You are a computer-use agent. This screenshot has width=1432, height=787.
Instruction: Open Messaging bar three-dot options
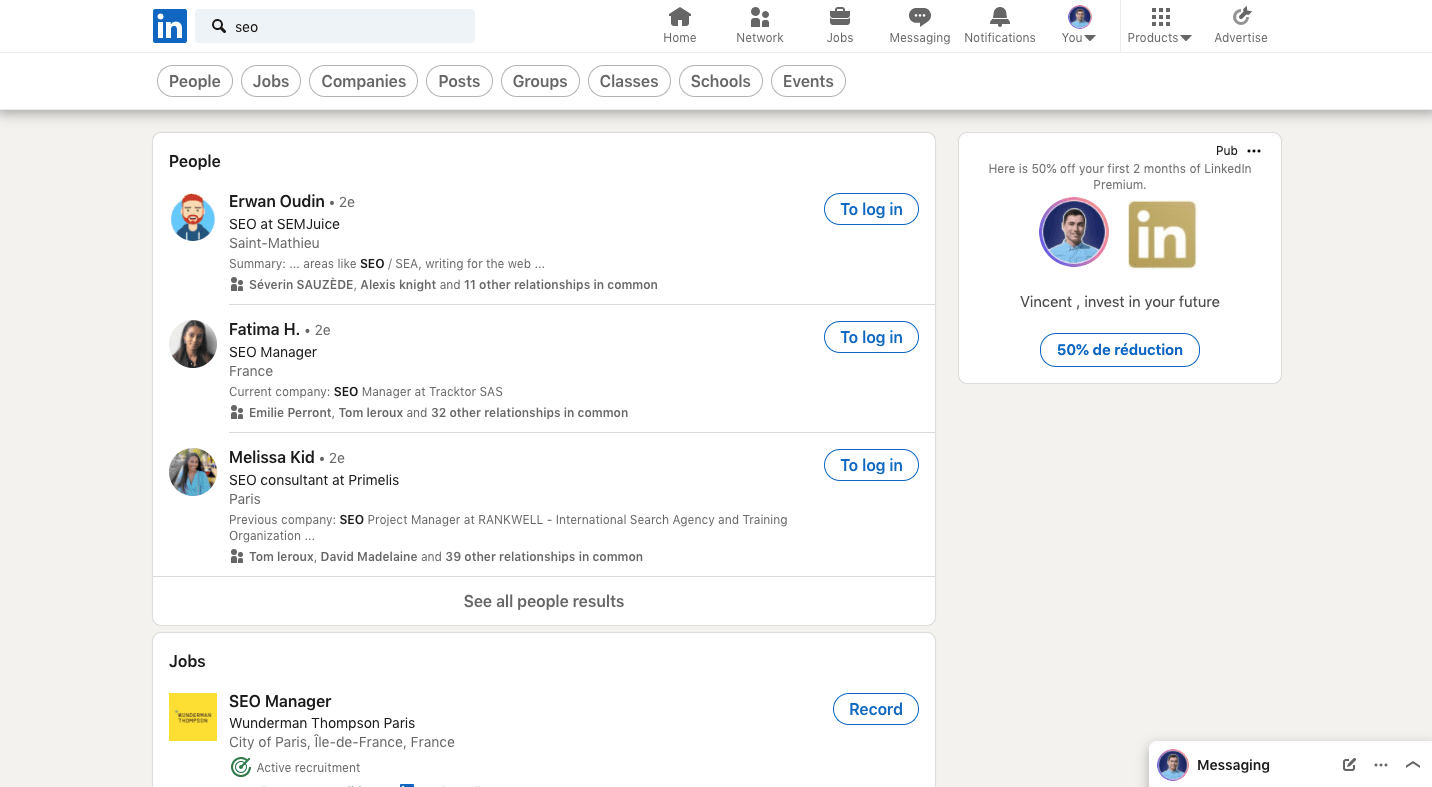tap(1381, 765)
